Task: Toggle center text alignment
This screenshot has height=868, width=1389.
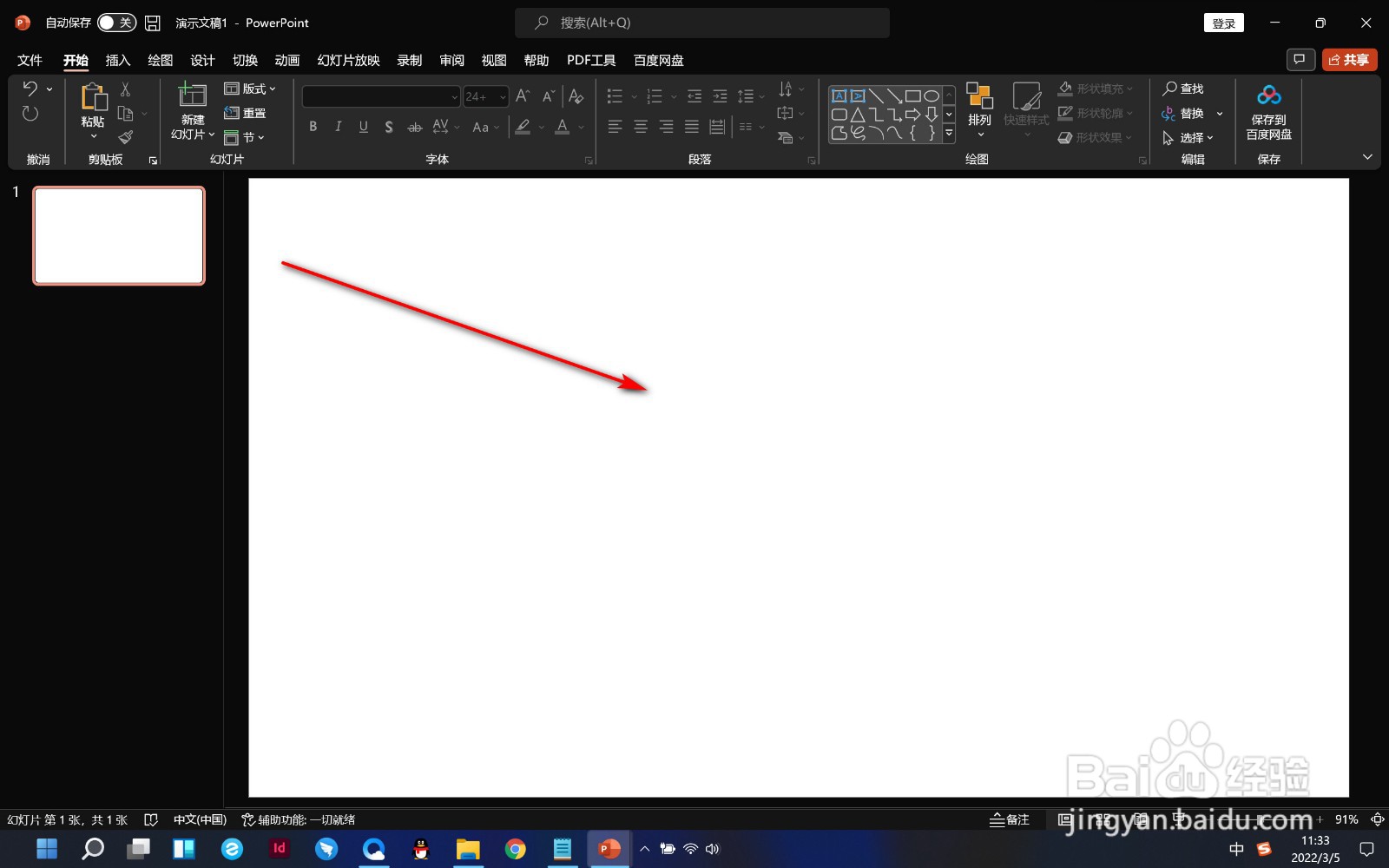Action: (641, 127)
